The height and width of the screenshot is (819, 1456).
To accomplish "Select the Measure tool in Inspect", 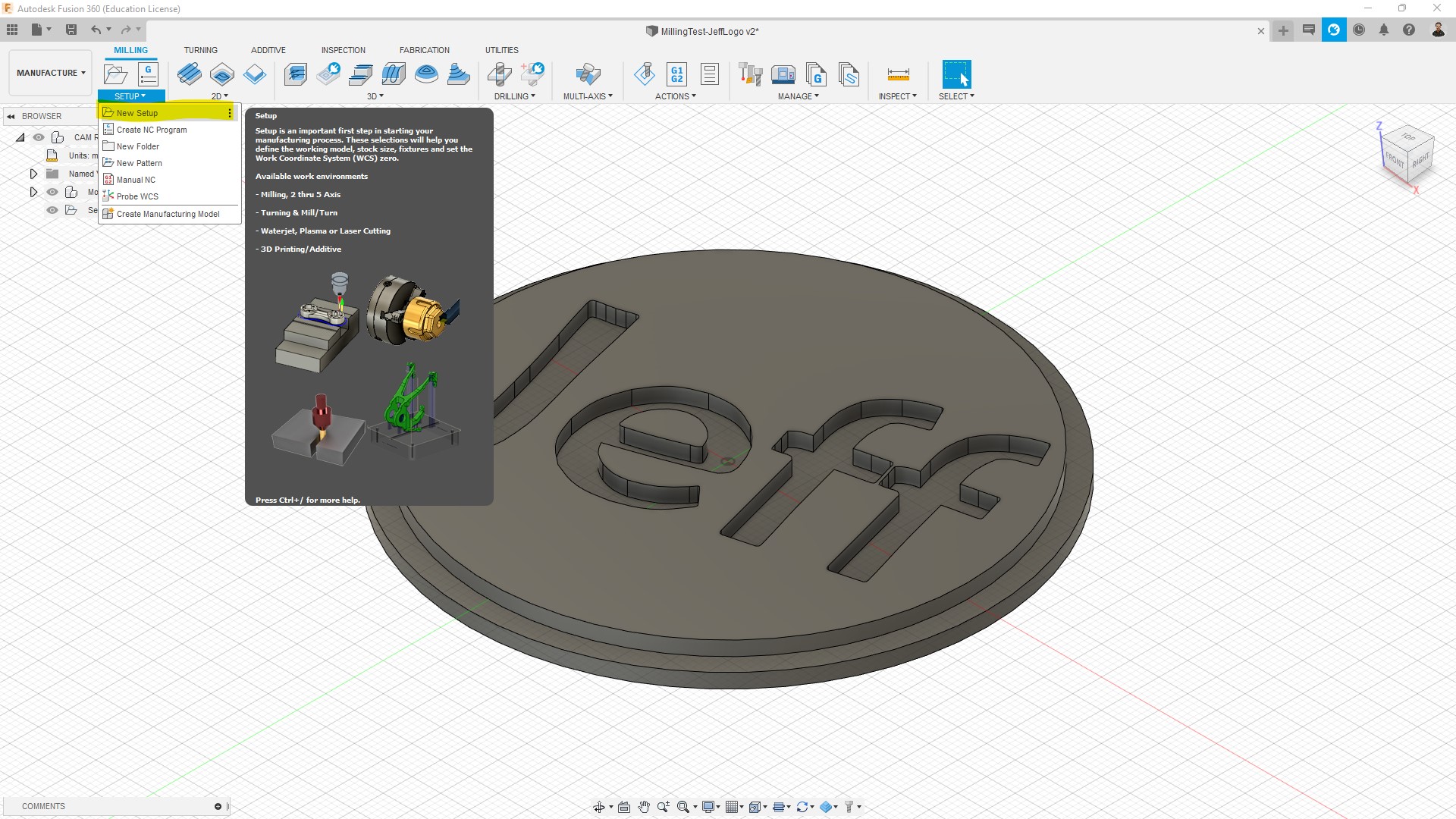I will pyautogui.click(x=898, y=74).
